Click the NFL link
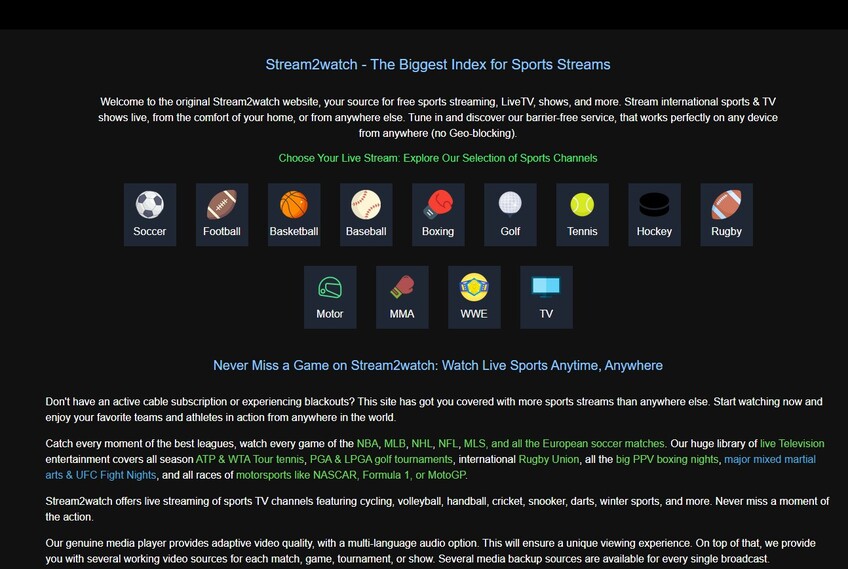The image size is (848, 569). coord(448,444)
